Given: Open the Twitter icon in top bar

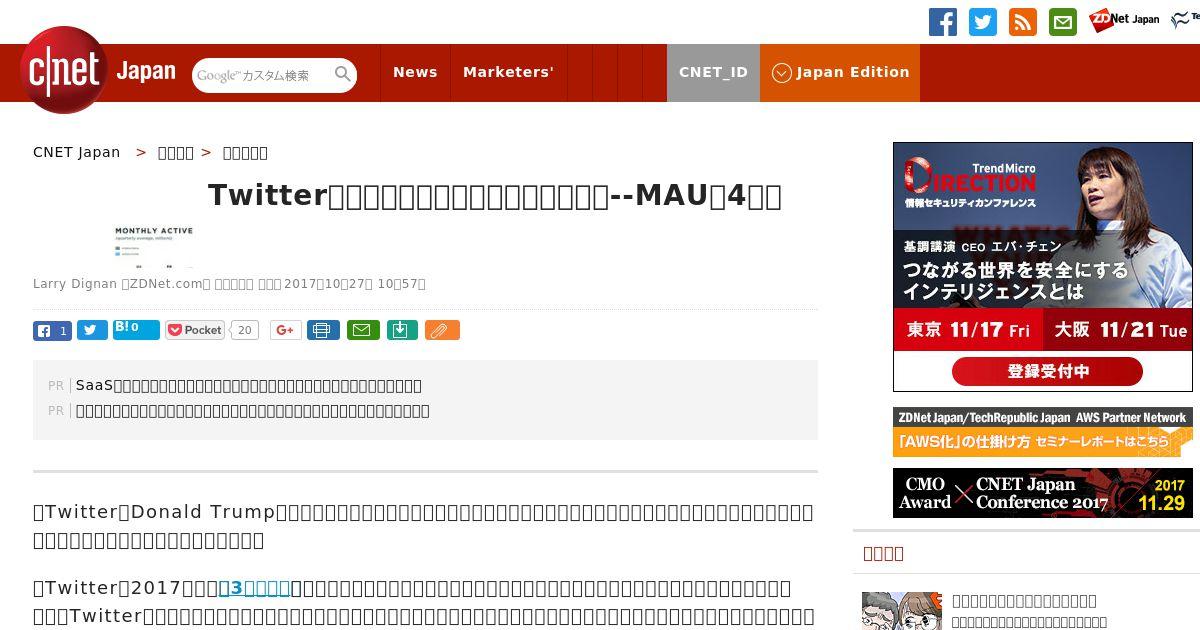Looking at the screenshot, I should (x=983, y=22).
